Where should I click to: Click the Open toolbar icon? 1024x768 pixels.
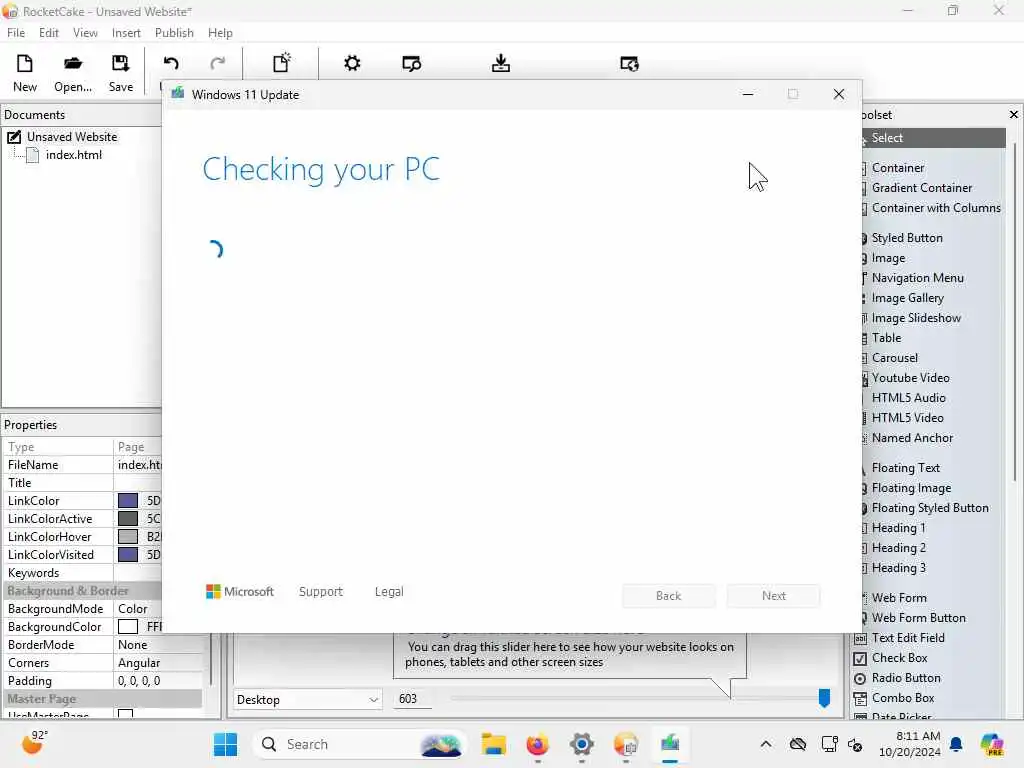pos(72,63)
